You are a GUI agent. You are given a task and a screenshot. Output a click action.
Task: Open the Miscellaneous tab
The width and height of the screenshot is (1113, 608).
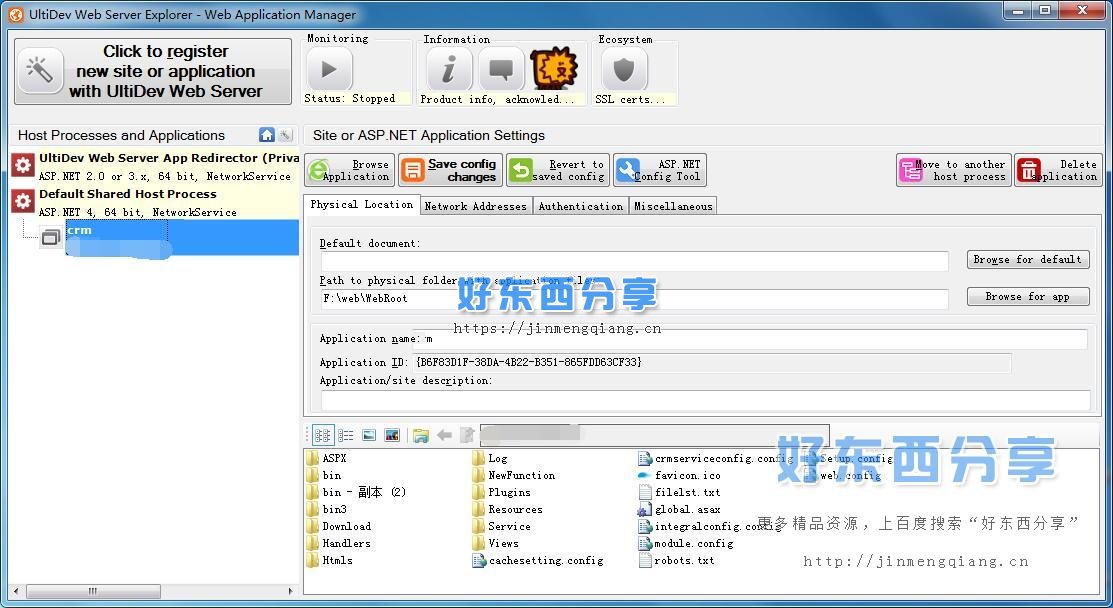tap(673, 206)
